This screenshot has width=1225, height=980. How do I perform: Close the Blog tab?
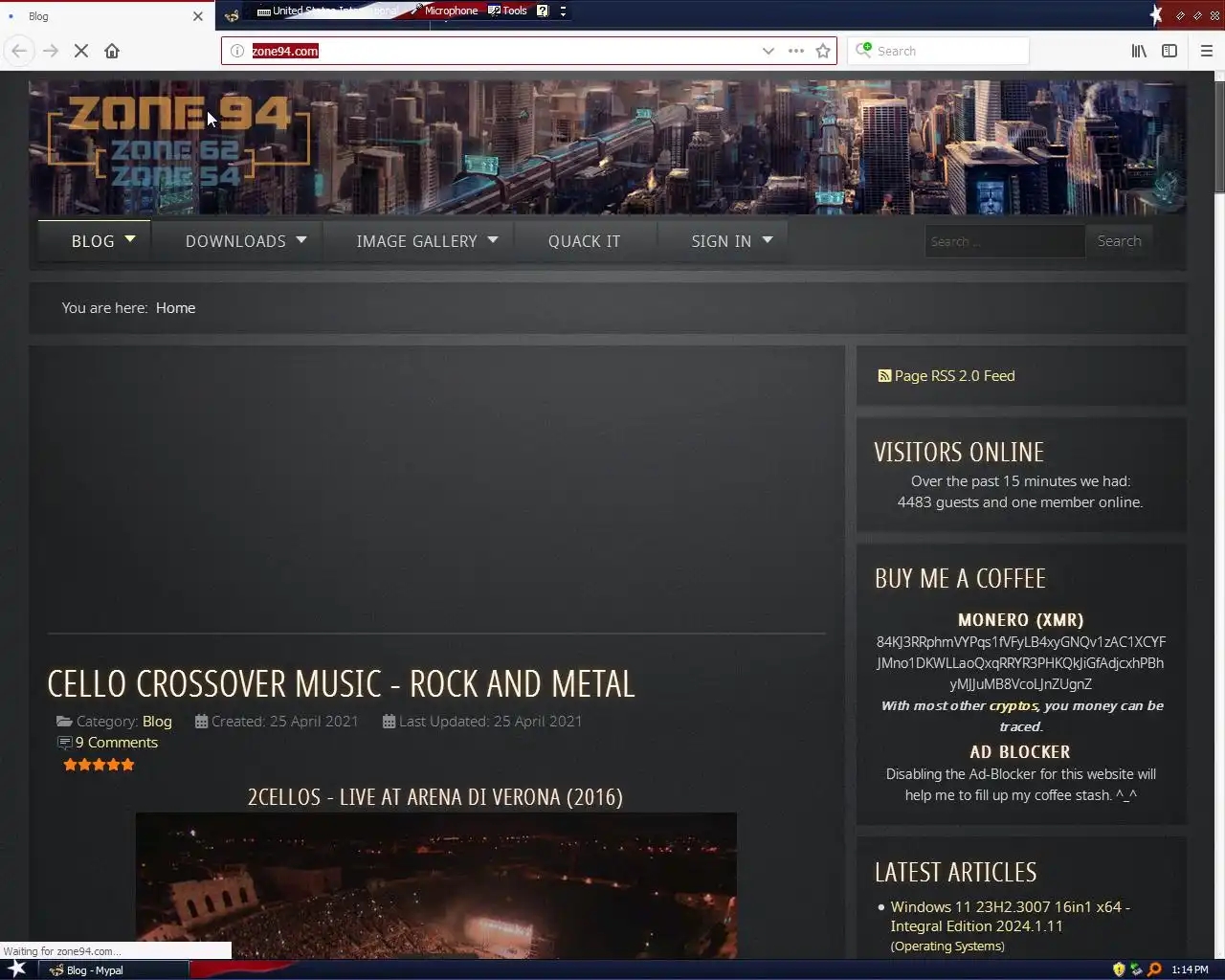pos(198,16)
